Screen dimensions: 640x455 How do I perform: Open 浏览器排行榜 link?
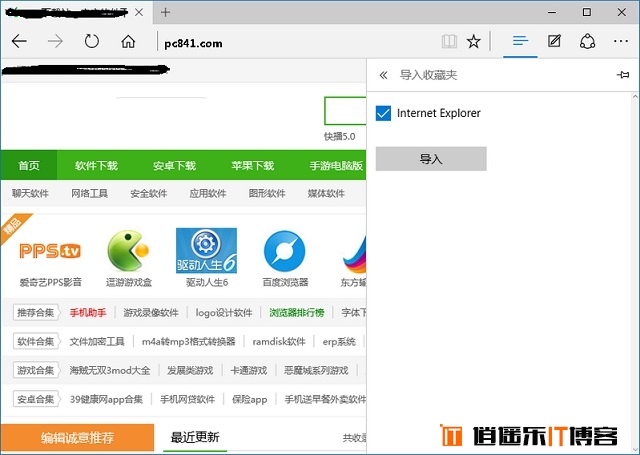pos(297,313)
